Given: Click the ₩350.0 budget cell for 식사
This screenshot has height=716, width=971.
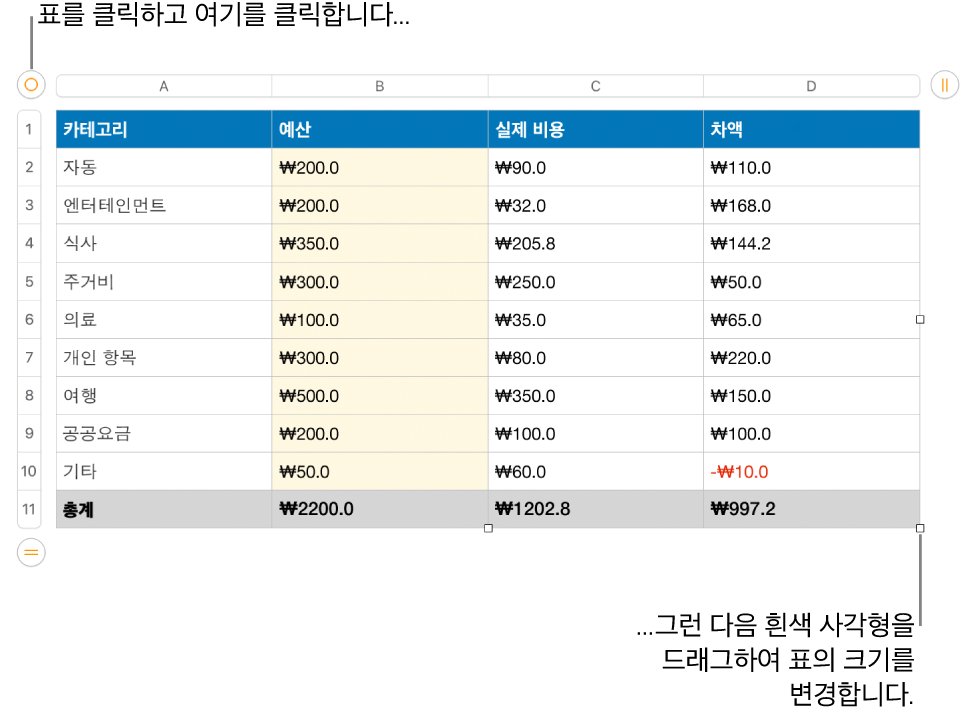Looking at the screenshot, I should pyautogui.click(x=380, y=243).
